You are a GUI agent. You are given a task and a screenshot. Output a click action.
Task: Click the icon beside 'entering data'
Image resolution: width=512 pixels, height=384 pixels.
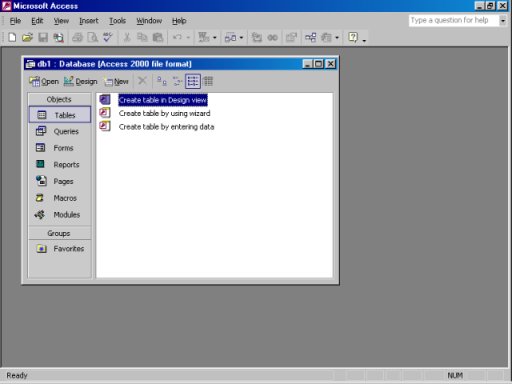coord(105,126)
